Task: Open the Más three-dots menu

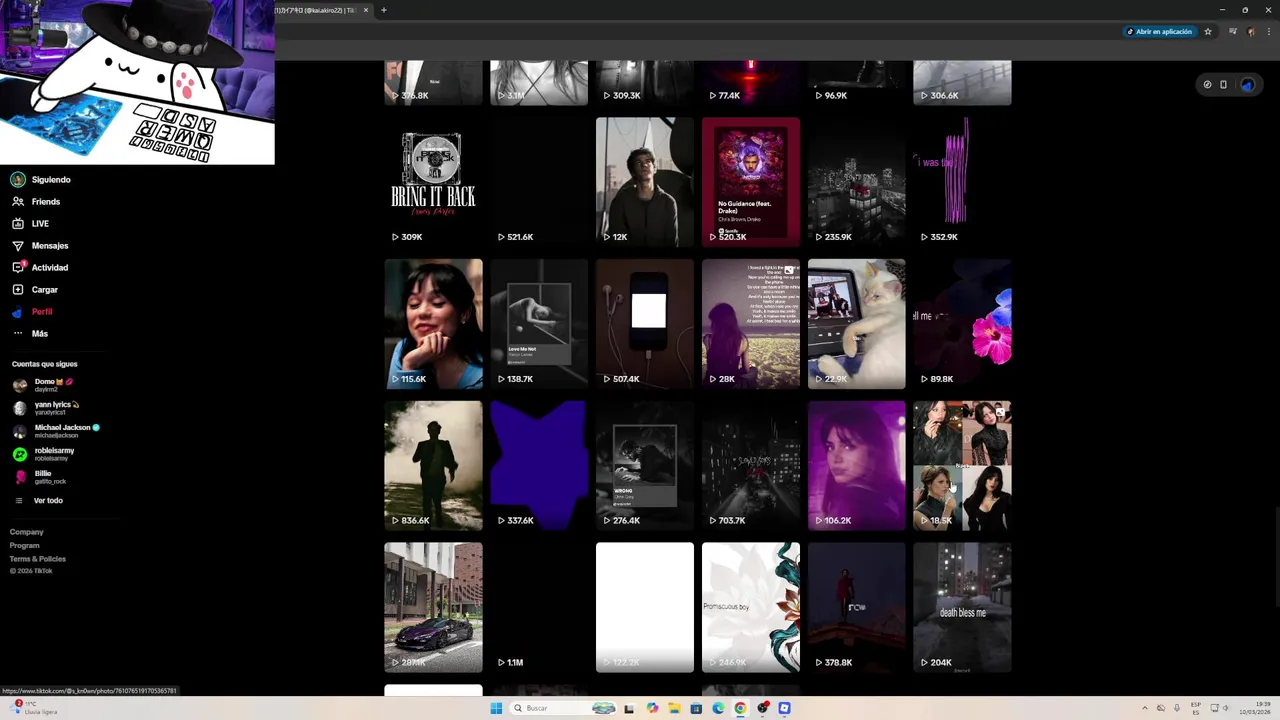Action: [18, 334]
